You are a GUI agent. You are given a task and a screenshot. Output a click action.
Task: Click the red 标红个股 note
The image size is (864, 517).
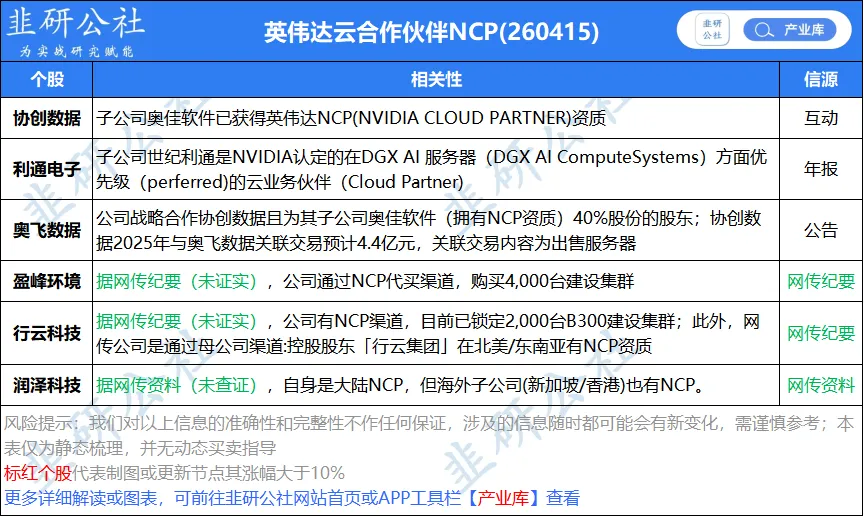[x=37, y=472]
